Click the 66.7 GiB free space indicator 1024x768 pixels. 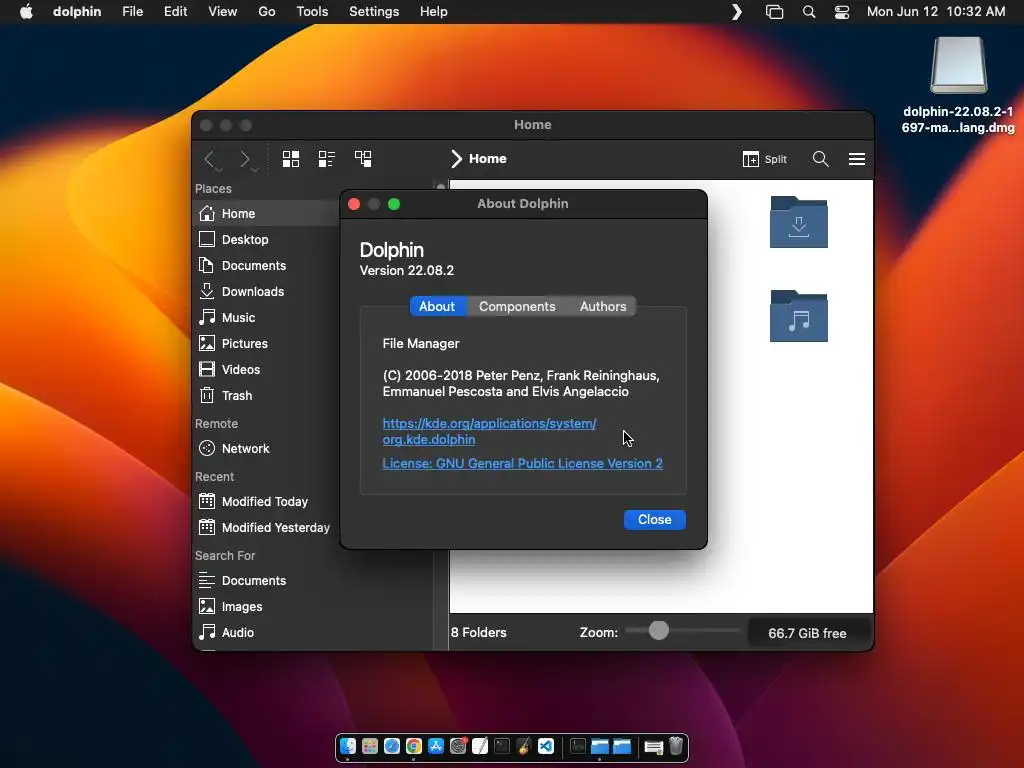click(x=807, y=633)
